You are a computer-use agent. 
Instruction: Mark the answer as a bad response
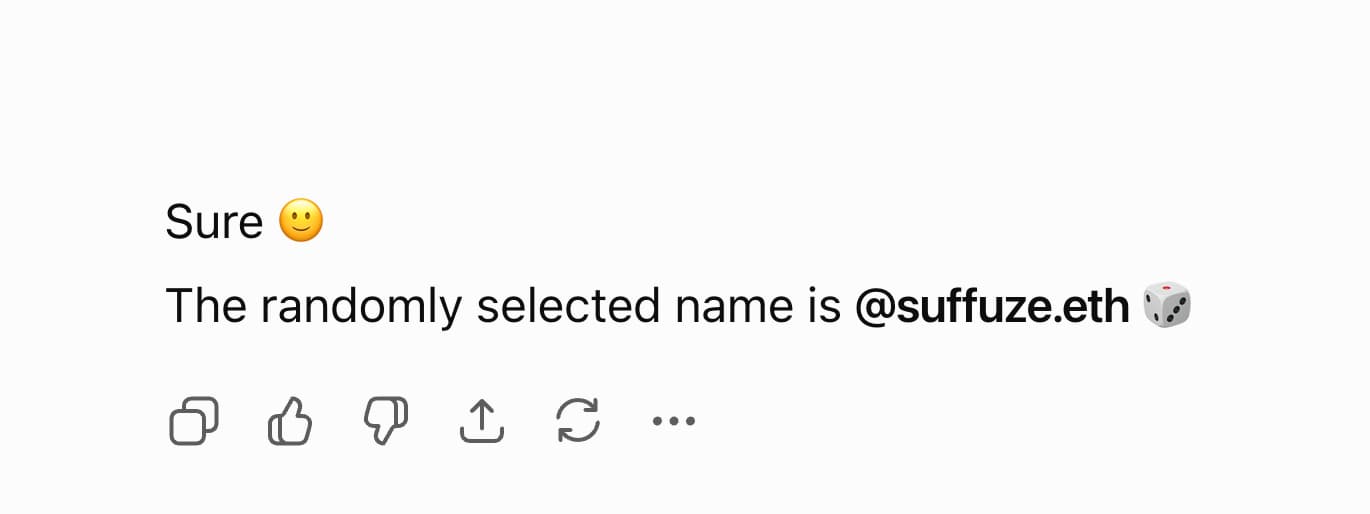point(386,421)
